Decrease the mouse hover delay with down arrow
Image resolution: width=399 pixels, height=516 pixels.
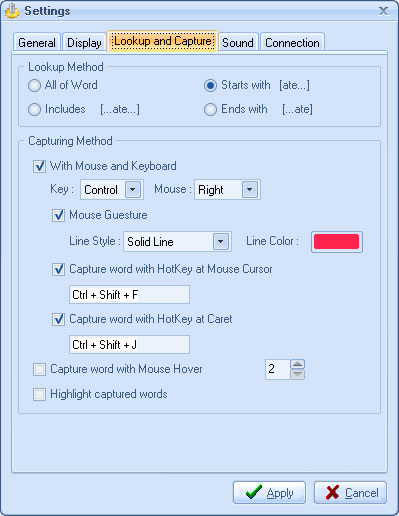click(x=297, y=374)
